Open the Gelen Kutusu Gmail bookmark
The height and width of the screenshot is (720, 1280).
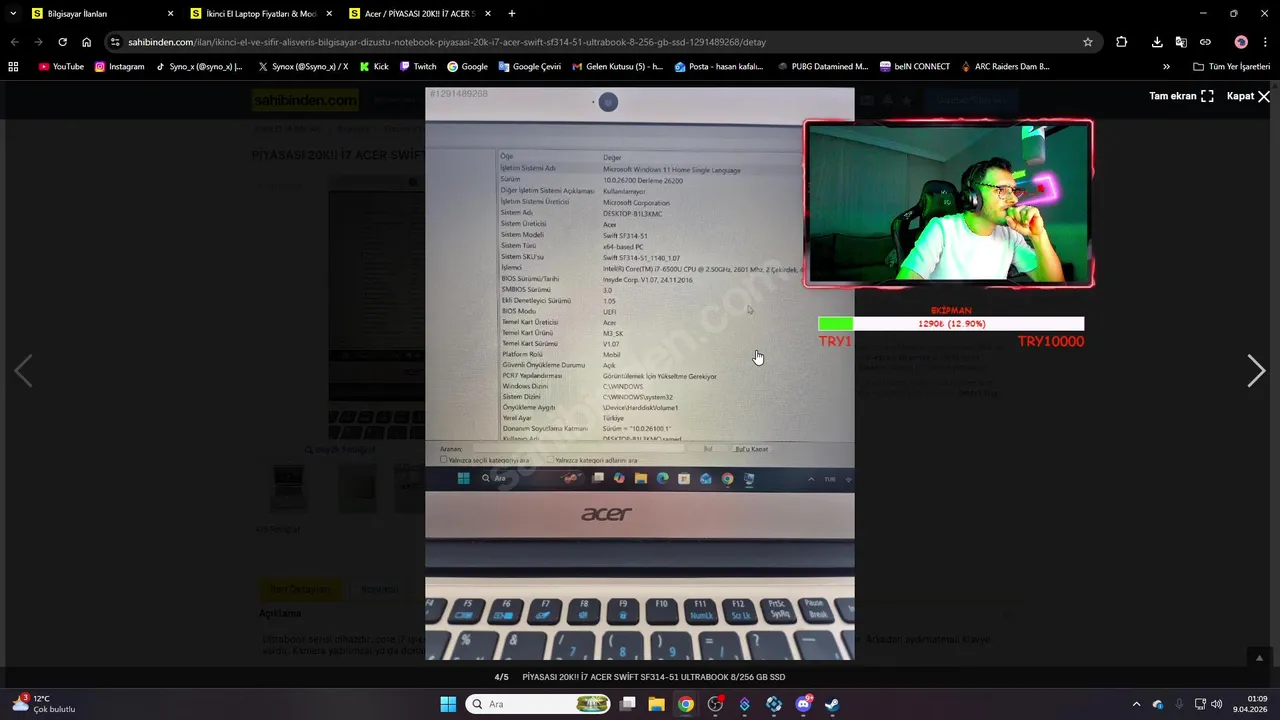617,66
